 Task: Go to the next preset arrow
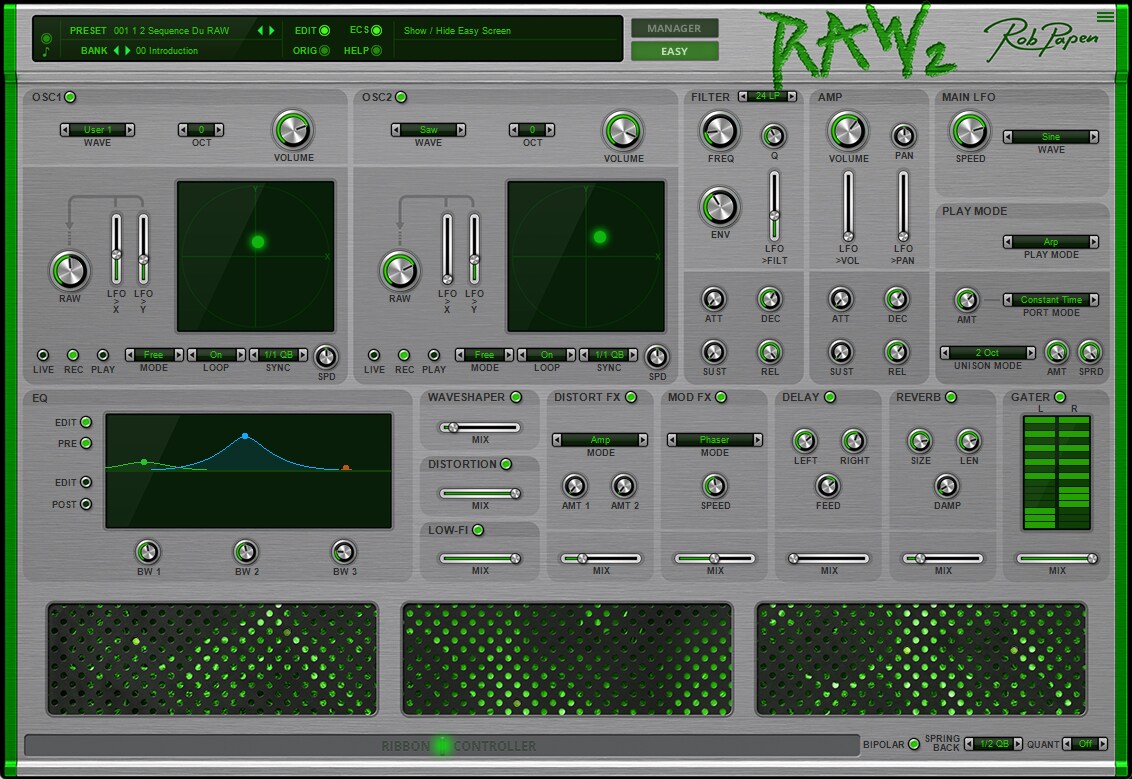click(x=272, y=30)
